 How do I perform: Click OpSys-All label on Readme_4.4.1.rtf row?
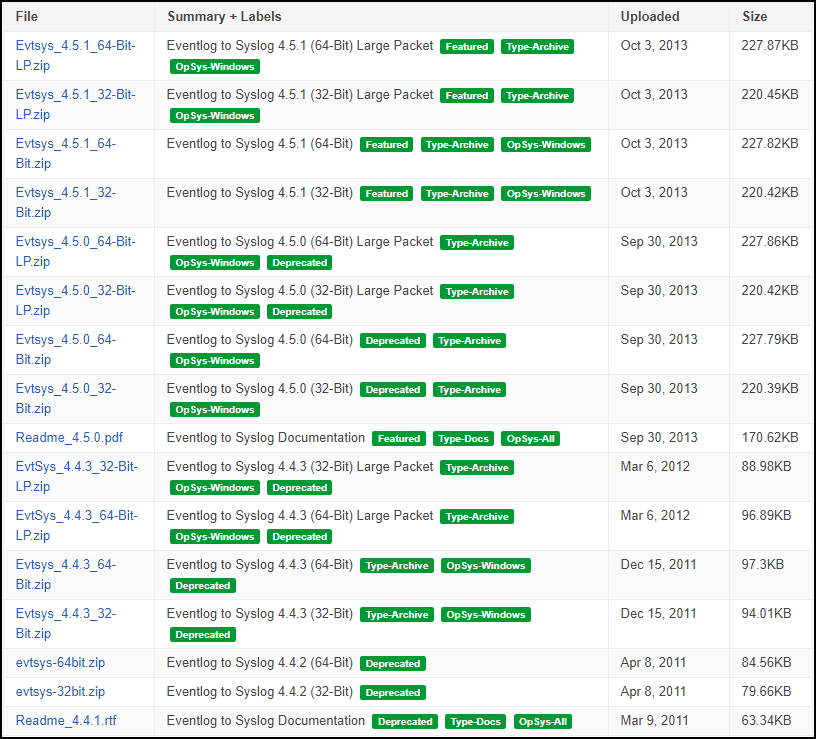543,722
